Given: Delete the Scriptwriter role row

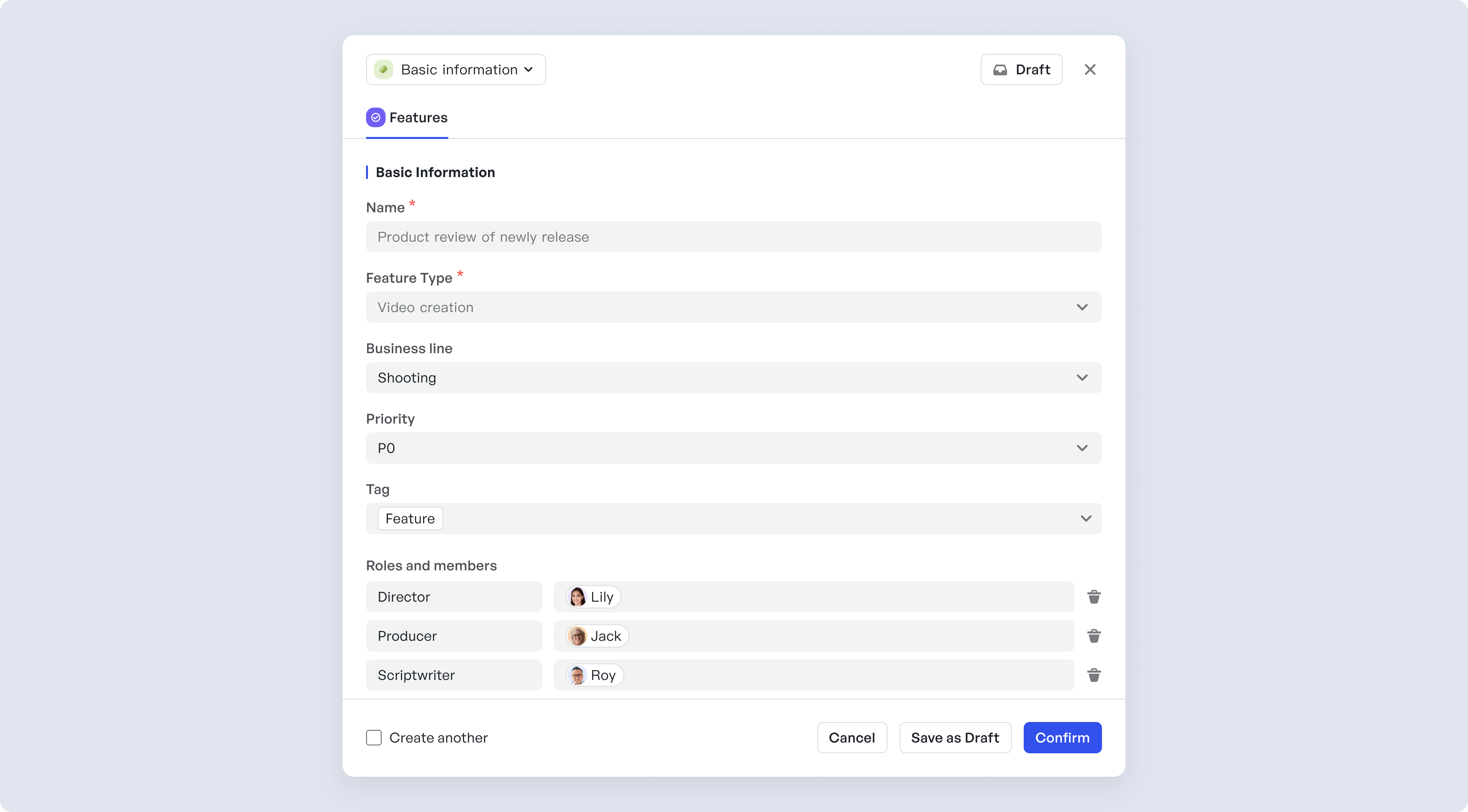Looking at the screenshot, I should 1093,675.
